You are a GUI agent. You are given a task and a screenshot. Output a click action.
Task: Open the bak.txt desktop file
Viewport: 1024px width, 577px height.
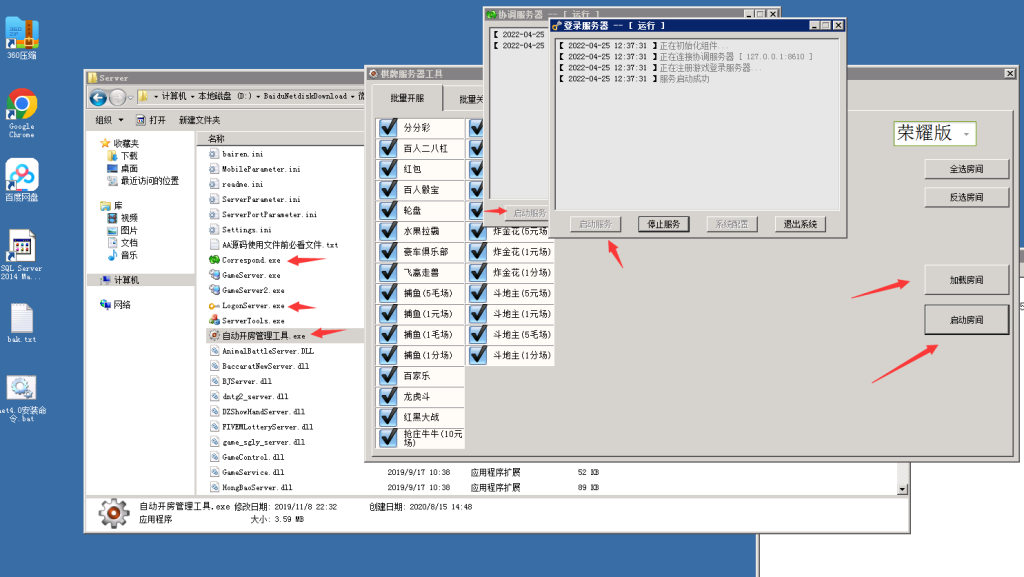[21, 320]
